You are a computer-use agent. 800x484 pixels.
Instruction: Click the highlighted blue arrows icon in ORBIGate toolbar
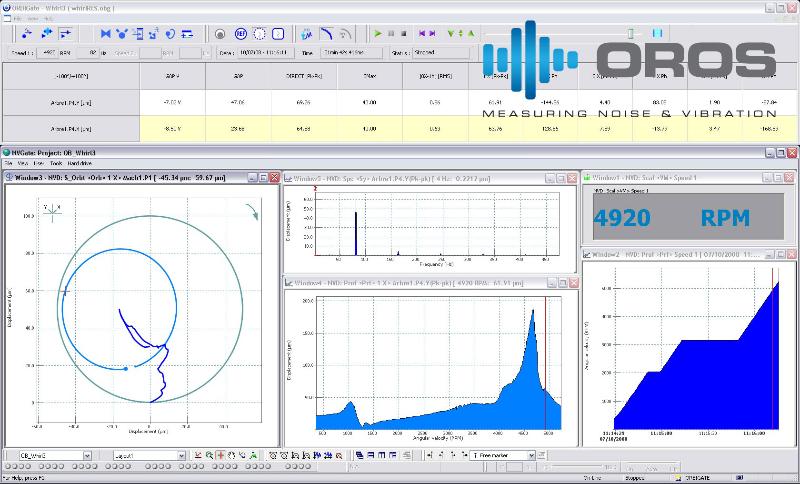point(65,34)
